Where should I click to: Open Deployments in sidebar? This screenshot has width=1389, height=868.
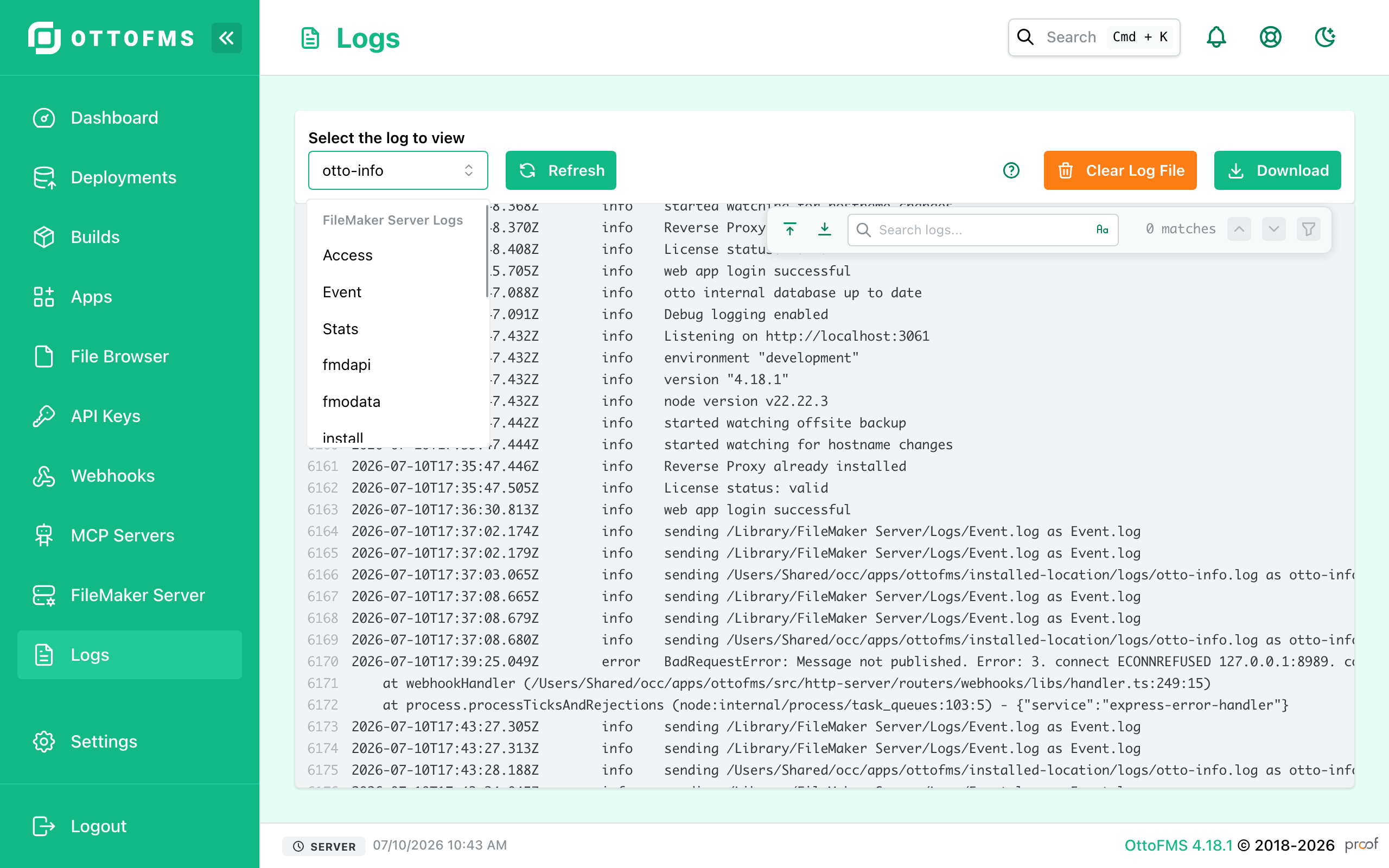click(x=130, y=177)
